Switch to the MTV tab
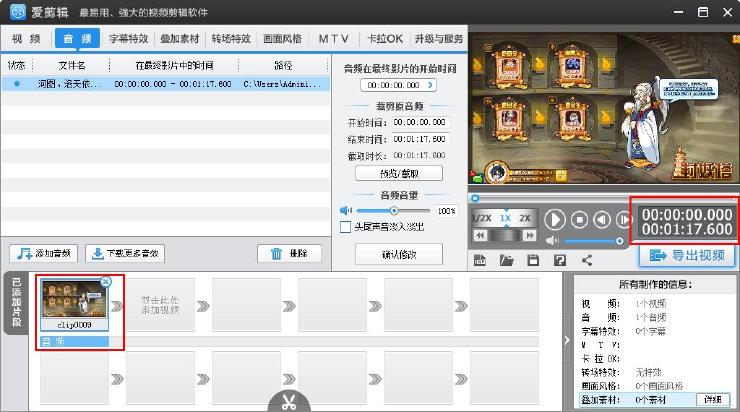This screenshot has height=412, width=740. pyautogui.click(x=334, y=39)
